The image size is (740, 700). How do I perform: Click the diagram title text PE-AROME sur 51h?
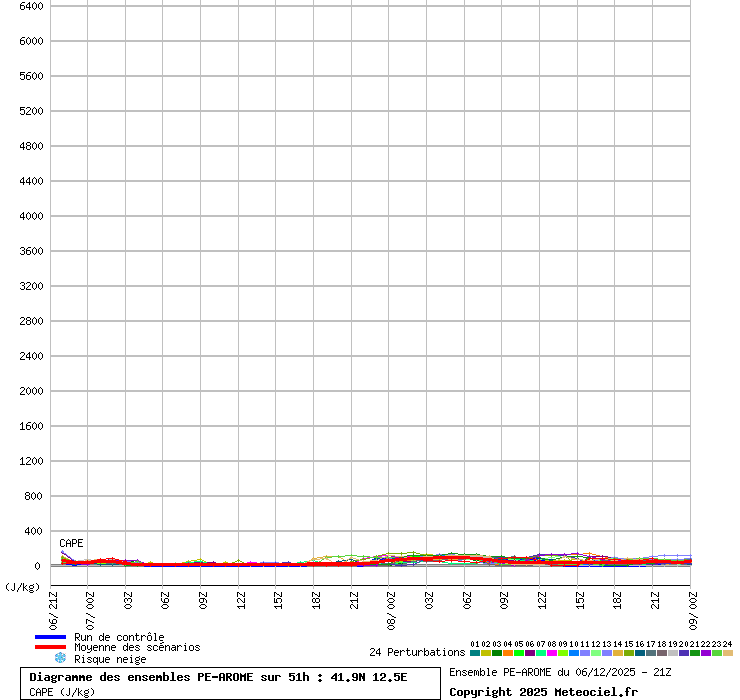click(x=218, y=677)
